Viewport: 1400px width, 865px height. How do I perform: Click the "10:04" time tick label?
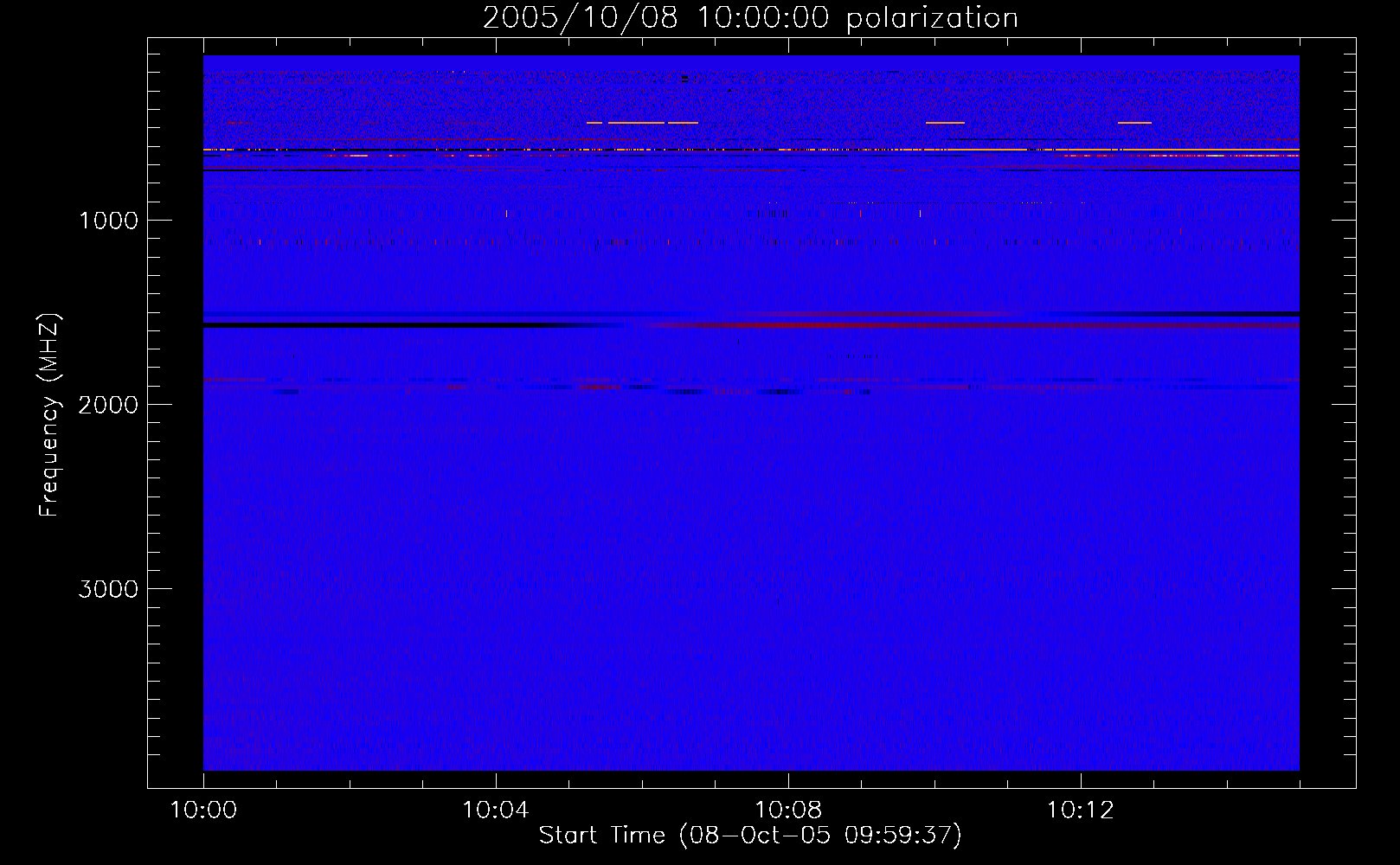click(x=496, y=811)
